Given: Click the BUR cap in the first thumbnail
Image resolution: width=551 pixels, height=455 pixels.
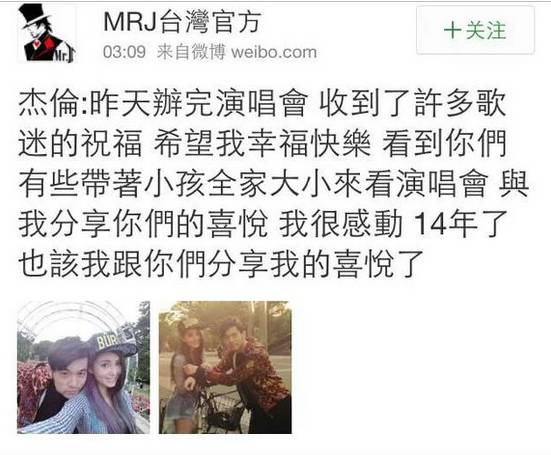Looking at the screenshot, I should pyautogui.click(x=113, y=341).
